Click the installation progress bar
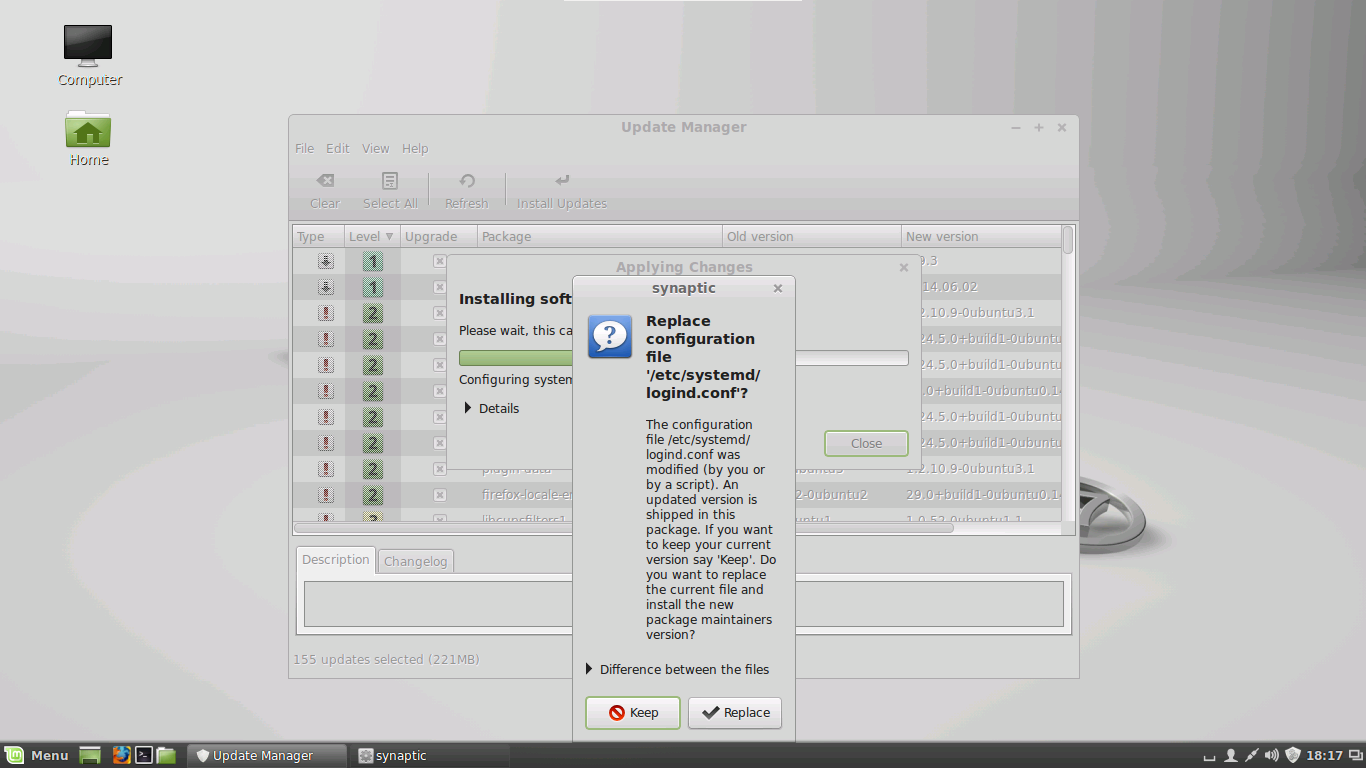 [683, 358]
